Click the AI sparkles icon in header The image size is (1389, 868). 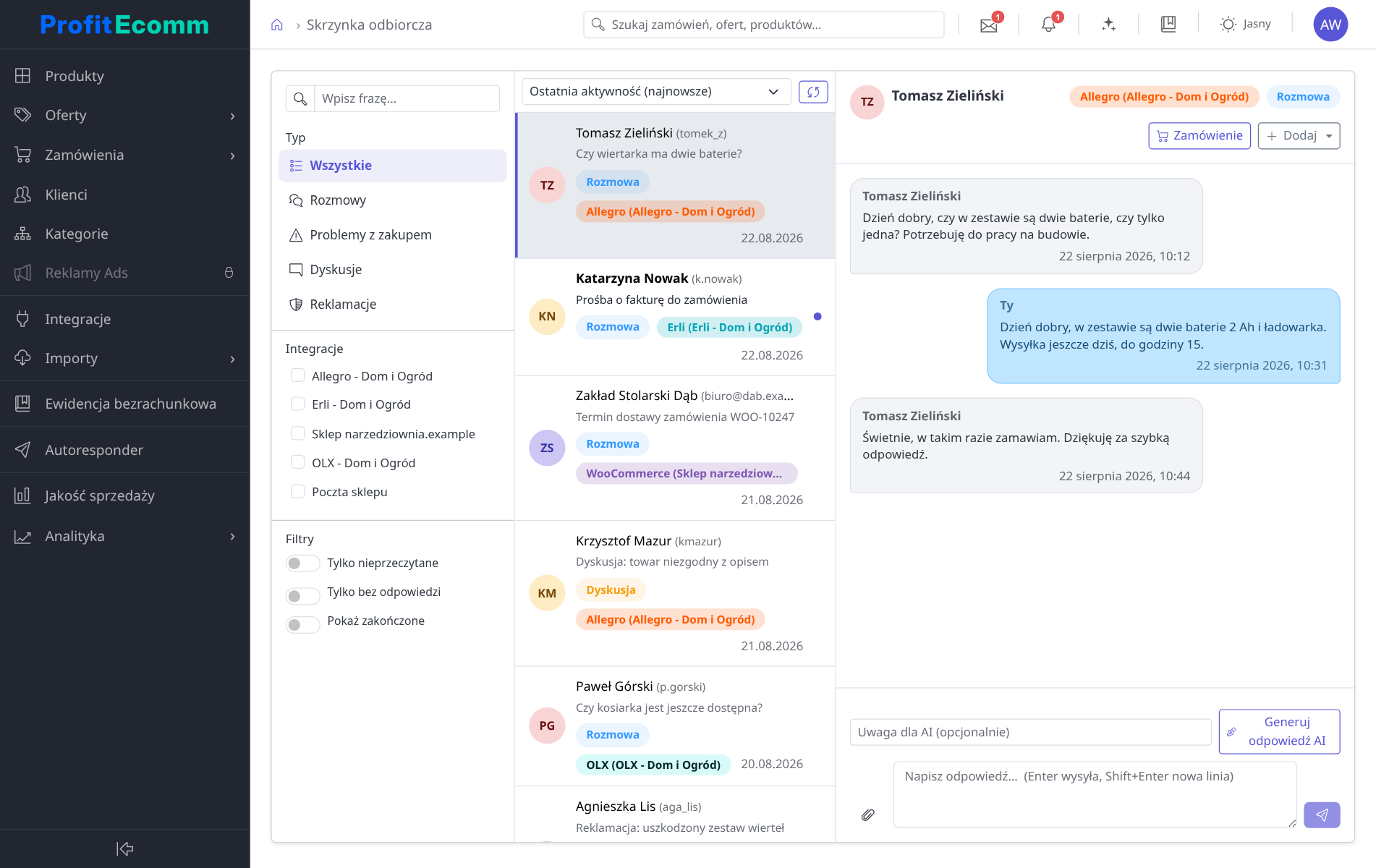point(1108,25)
